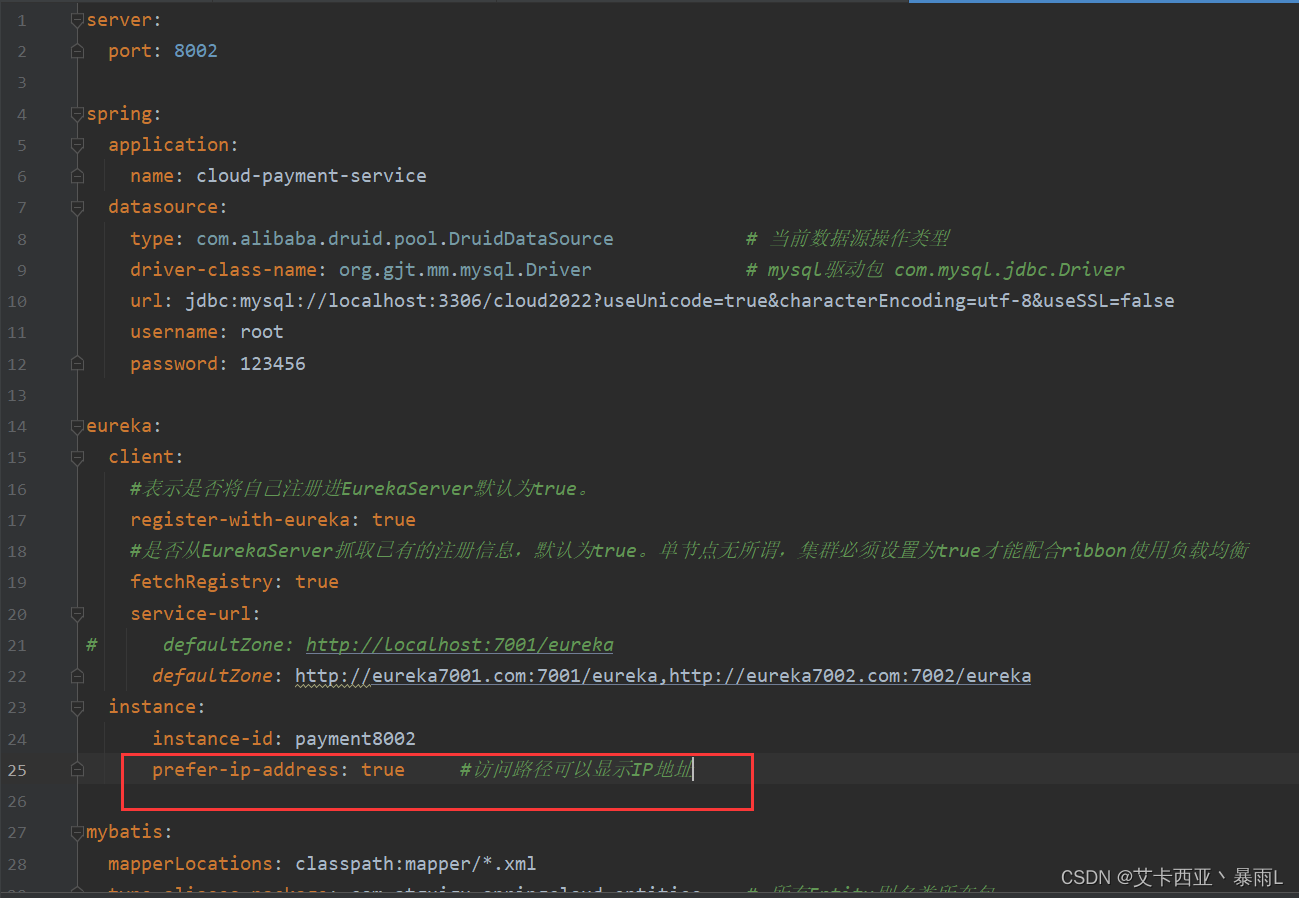
Task: Collapse the 'spring:' block fold marker
Action: coord(78,113)
